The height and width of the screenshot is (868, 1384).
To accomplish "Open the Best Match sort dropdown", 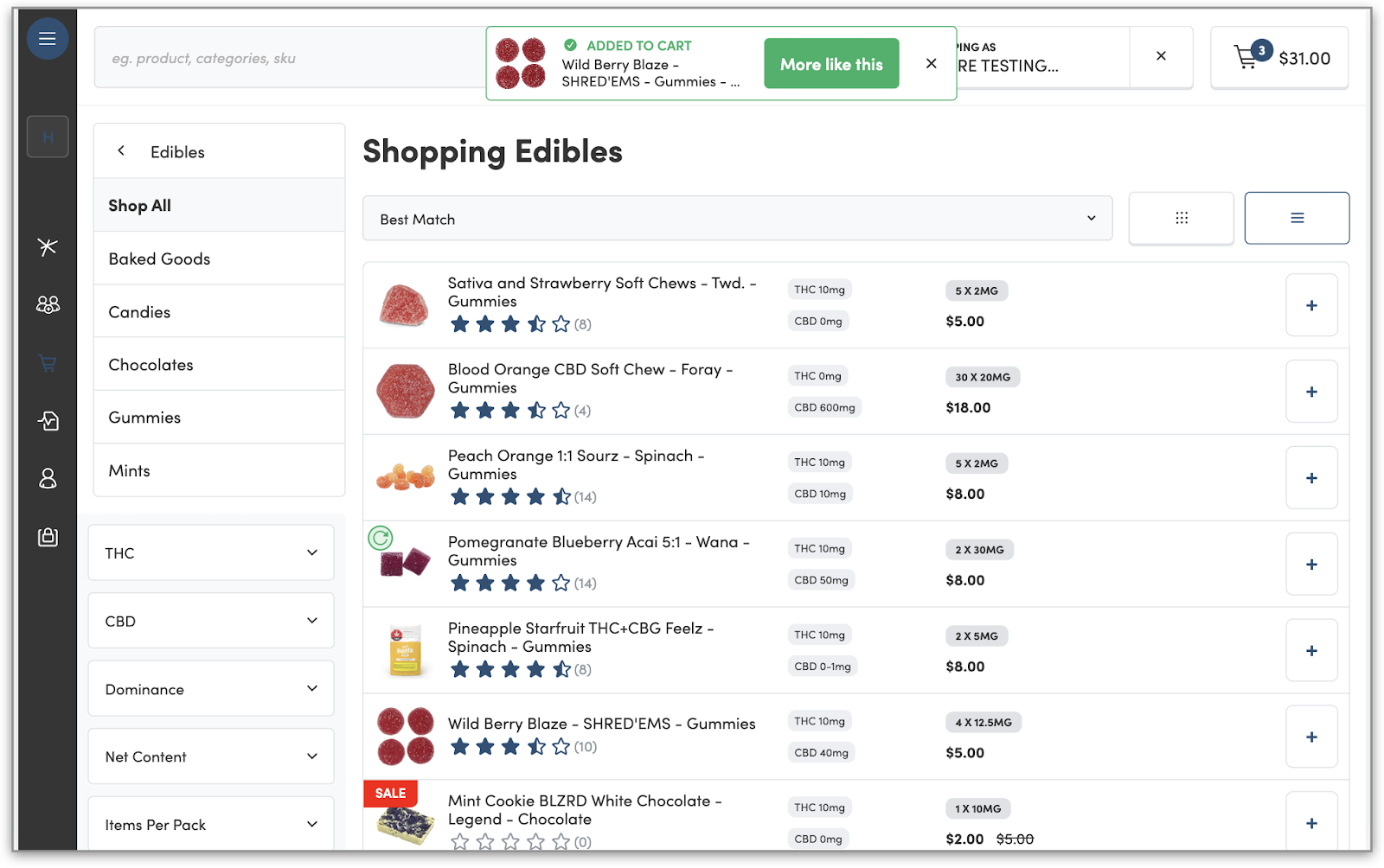I will [737, 219].
